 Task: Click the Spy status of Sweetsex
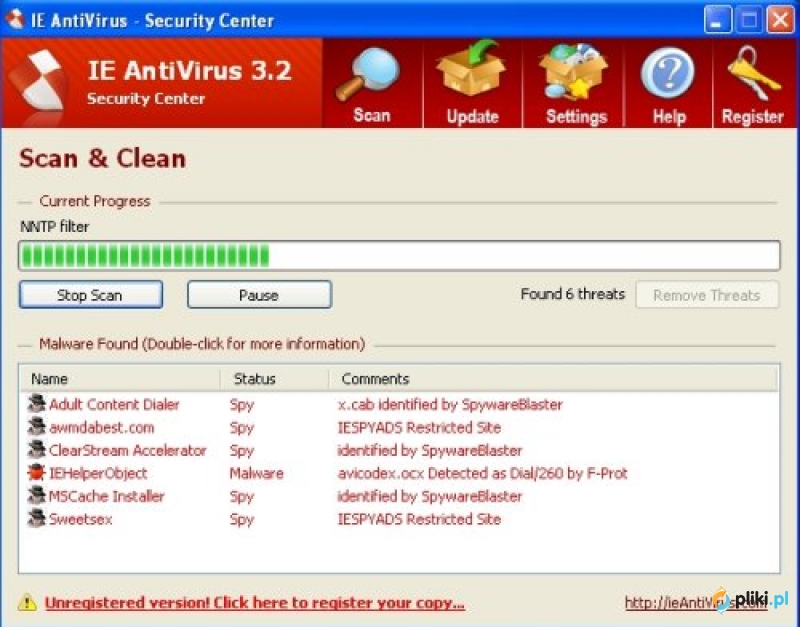pyautogui.click(x=242, y=520)
